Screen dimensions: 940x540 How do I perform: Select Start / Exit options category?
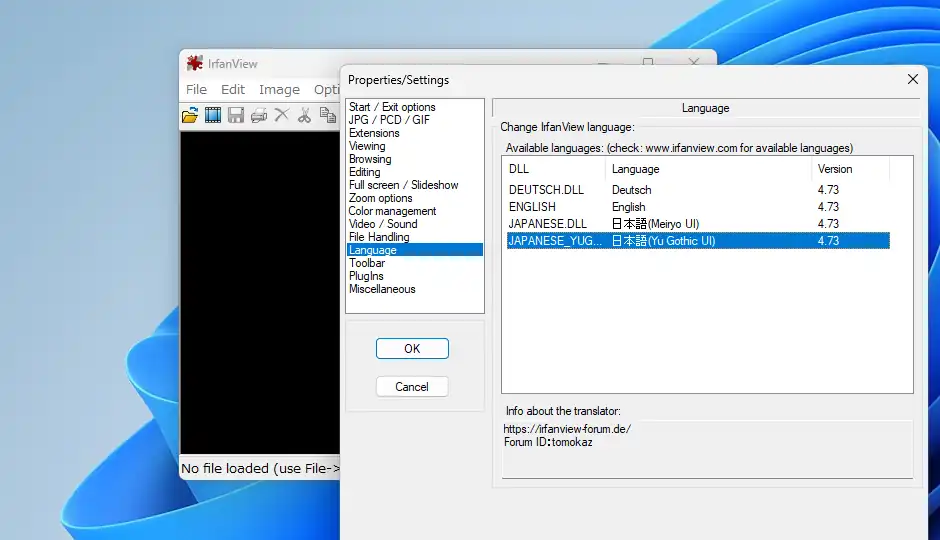[392, 107]
